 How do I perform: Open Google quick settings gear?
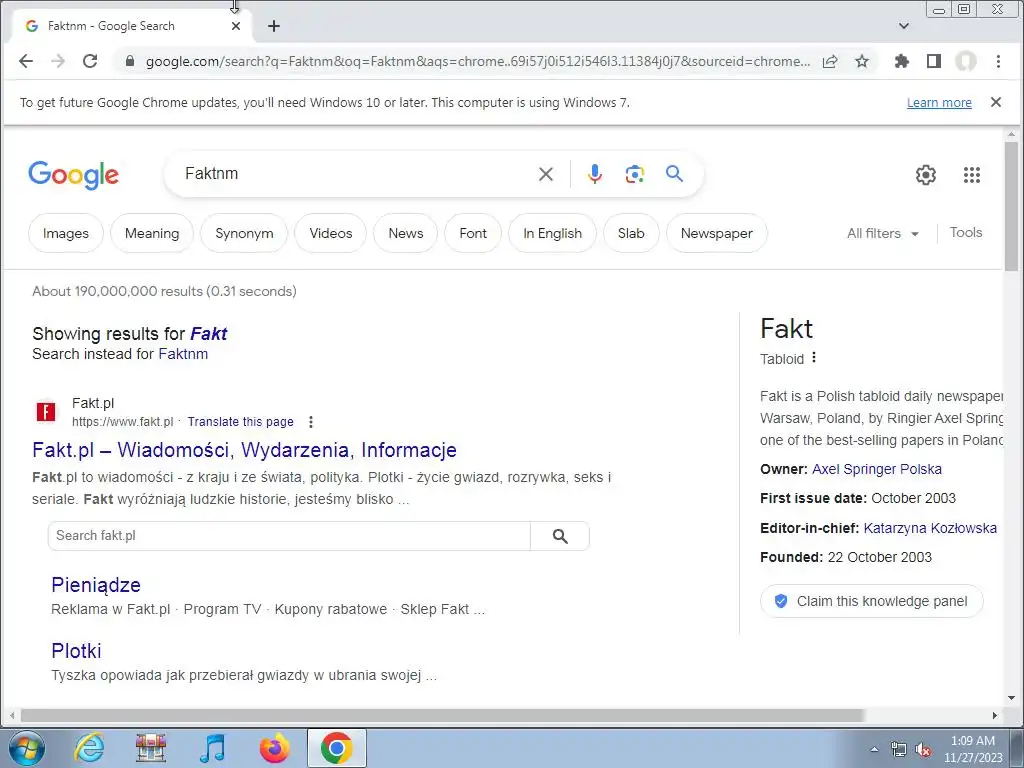[925, 174]
